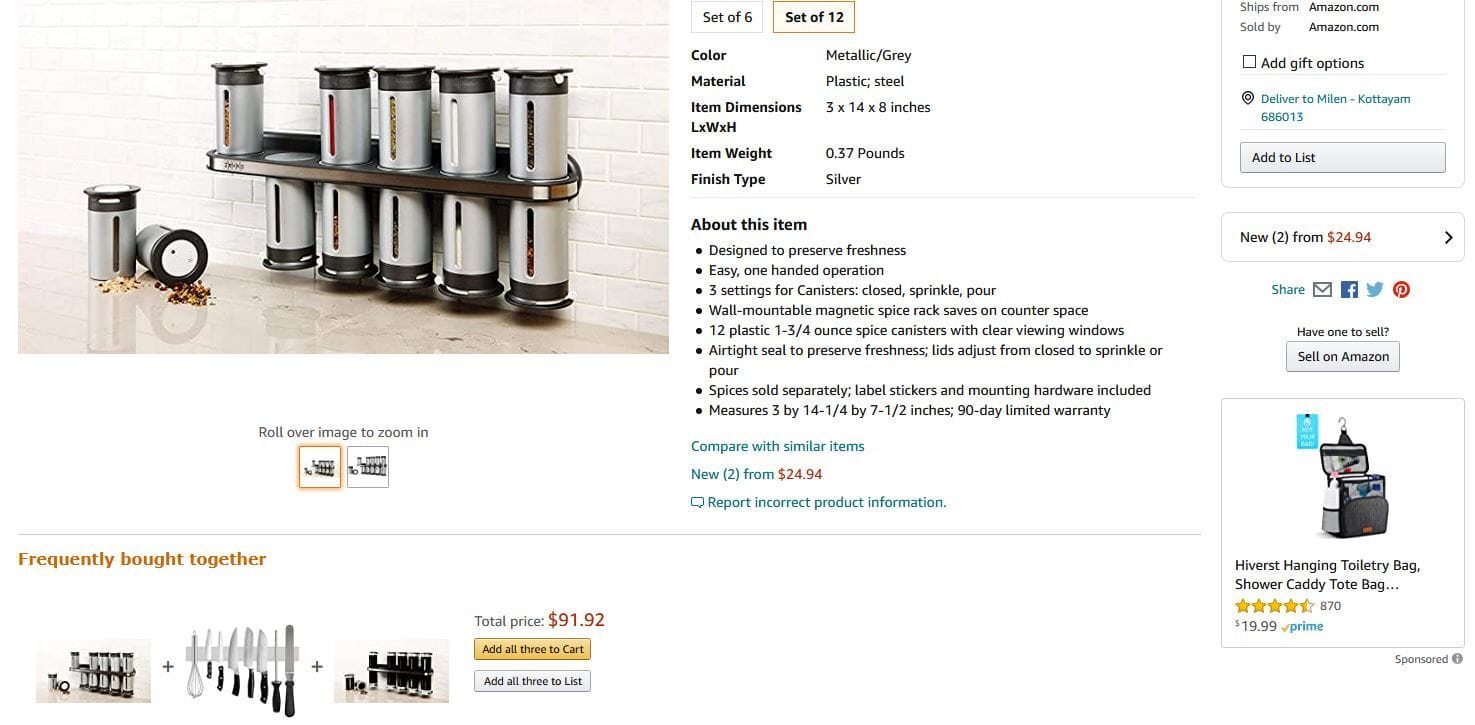Enable Add gift options
Image resolution: width=1475 pixels, height=725 pixels.
click(x=1249, y=61)
